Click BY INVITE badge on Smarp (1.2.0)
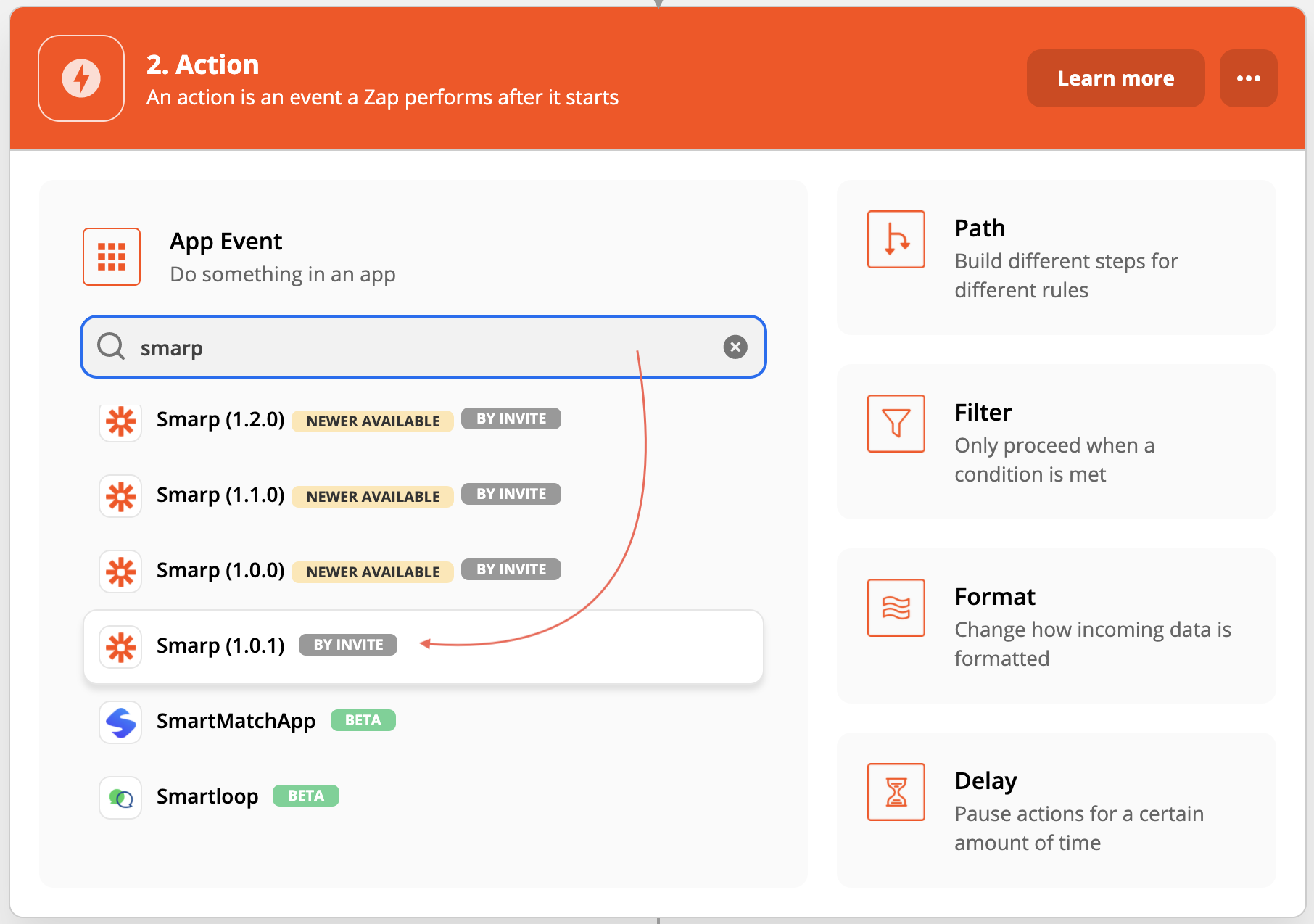Image resolution: width=1314 pixels, height=924 pixels. point(511,418)
